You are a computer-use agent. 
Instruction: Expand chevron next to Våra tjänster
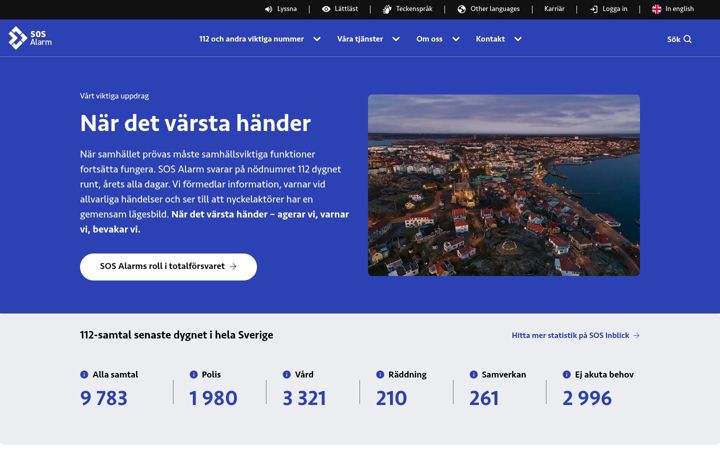click(x=396, y=39)
